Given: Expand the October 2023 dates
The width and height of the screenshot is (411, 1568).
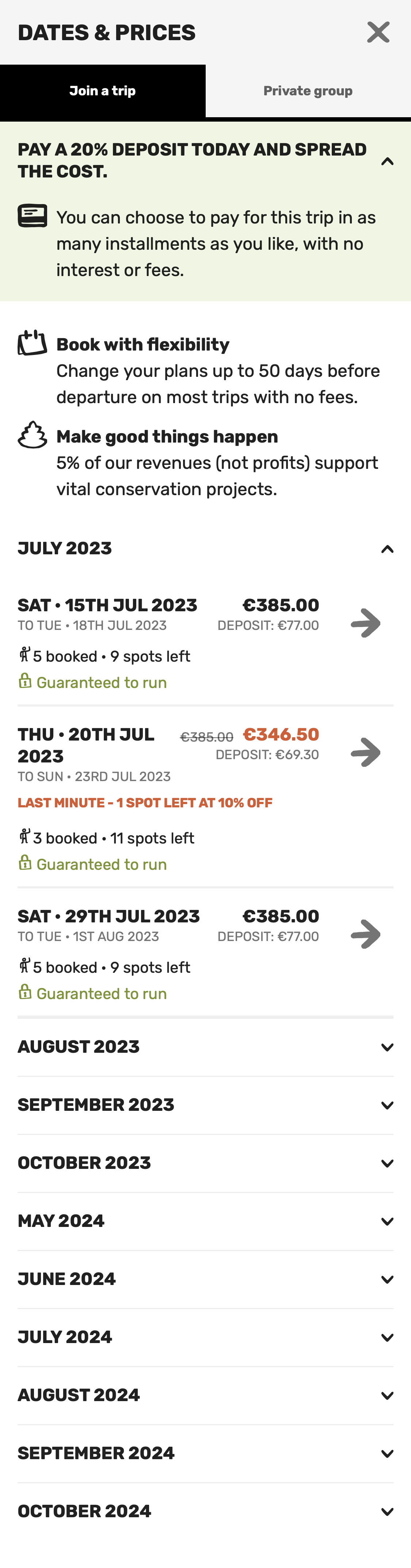Looking at the screenshot, I should point(387,1163).
